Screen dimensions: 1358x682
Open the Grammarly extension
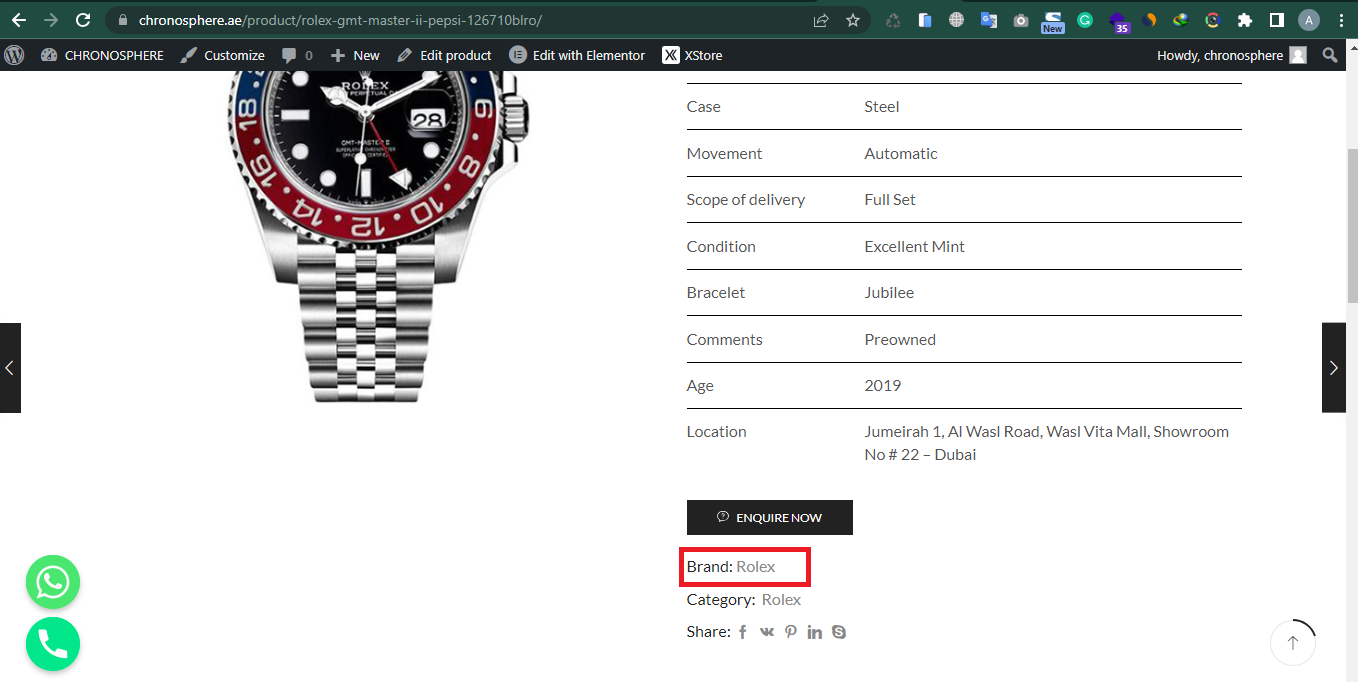[x=1085, y=20]
